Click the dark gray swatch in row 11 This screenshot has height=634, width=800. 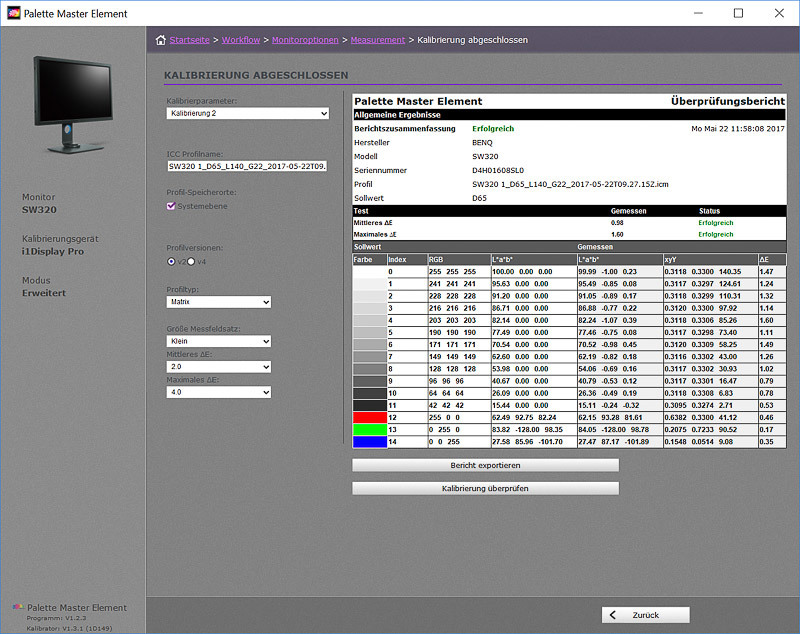(x=370, y=405)
